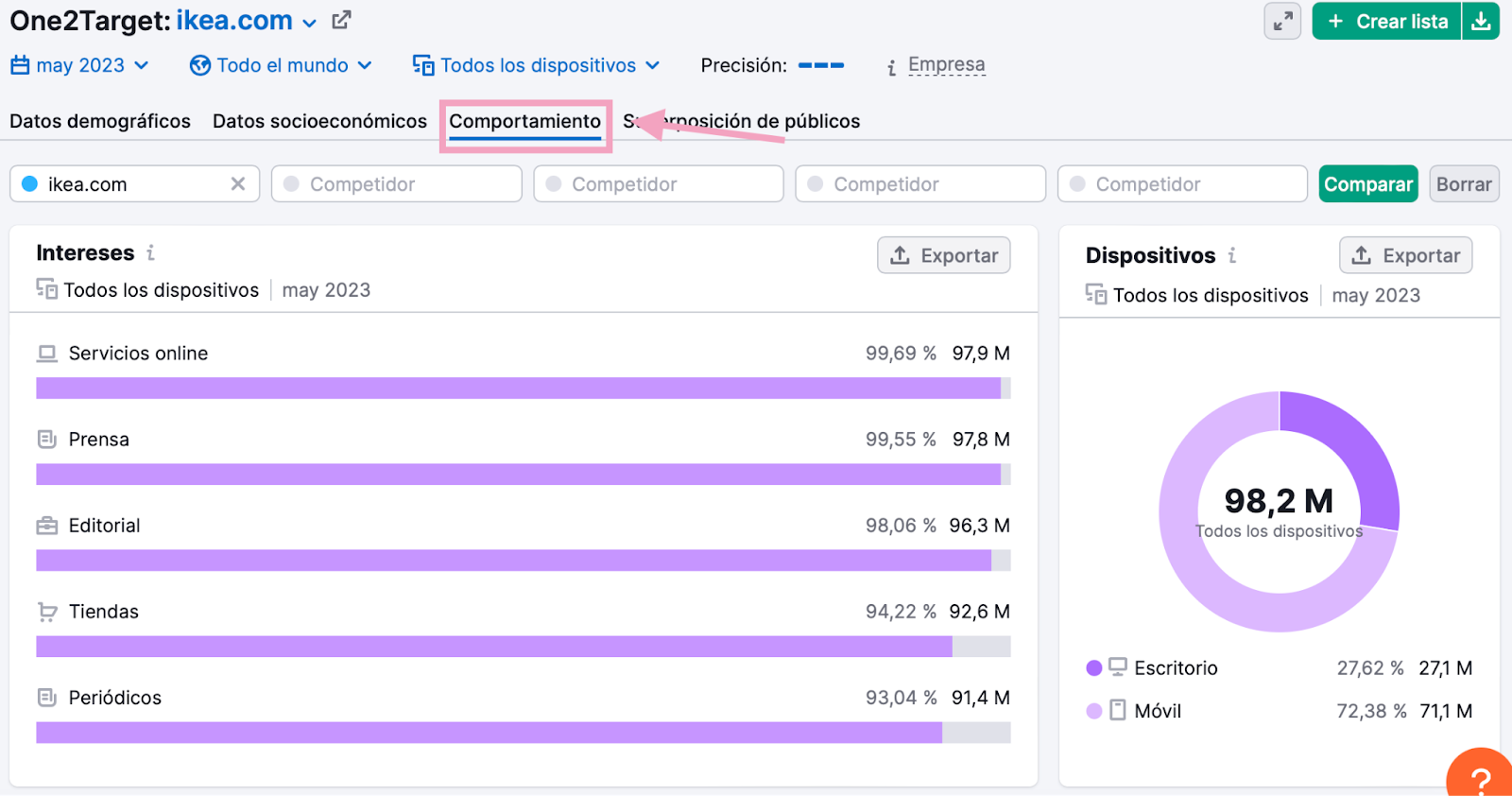Download the report using the download icon
The width and height of the screenshot is (1512, 796).
pyautogui.click(x=1481, y=21)
